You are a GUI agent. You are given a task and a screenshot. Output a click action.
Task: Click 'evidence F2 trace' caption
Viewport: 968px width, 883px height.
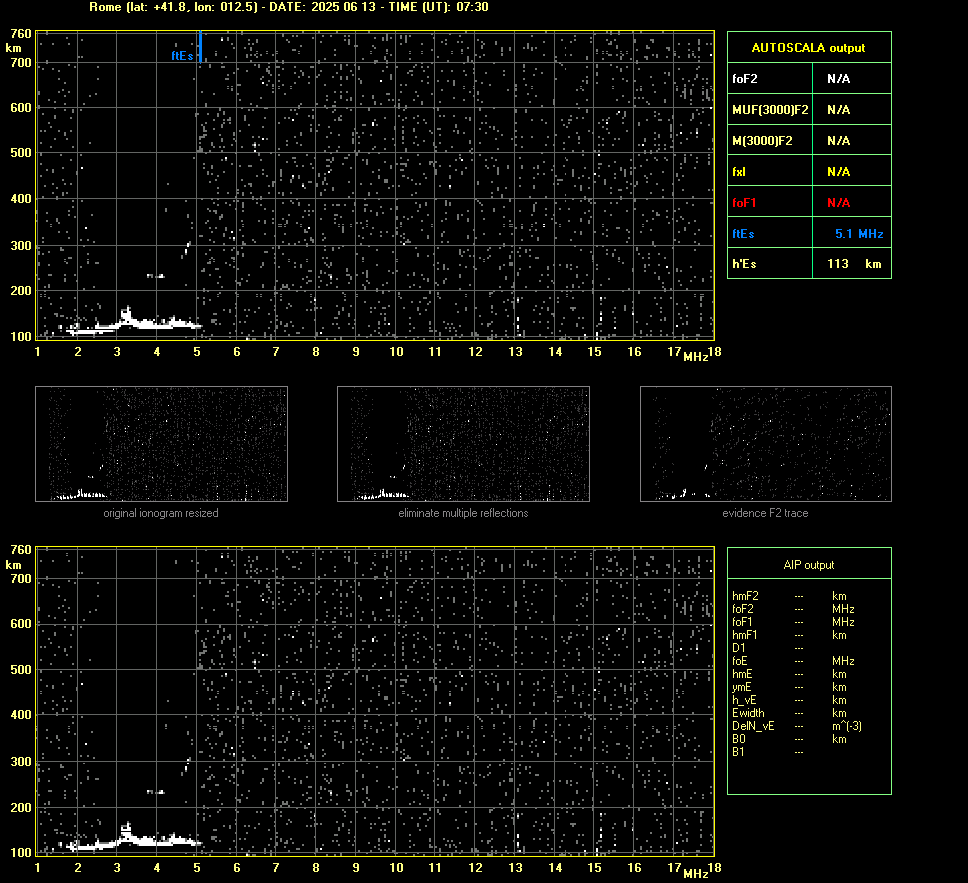point(765,513)
